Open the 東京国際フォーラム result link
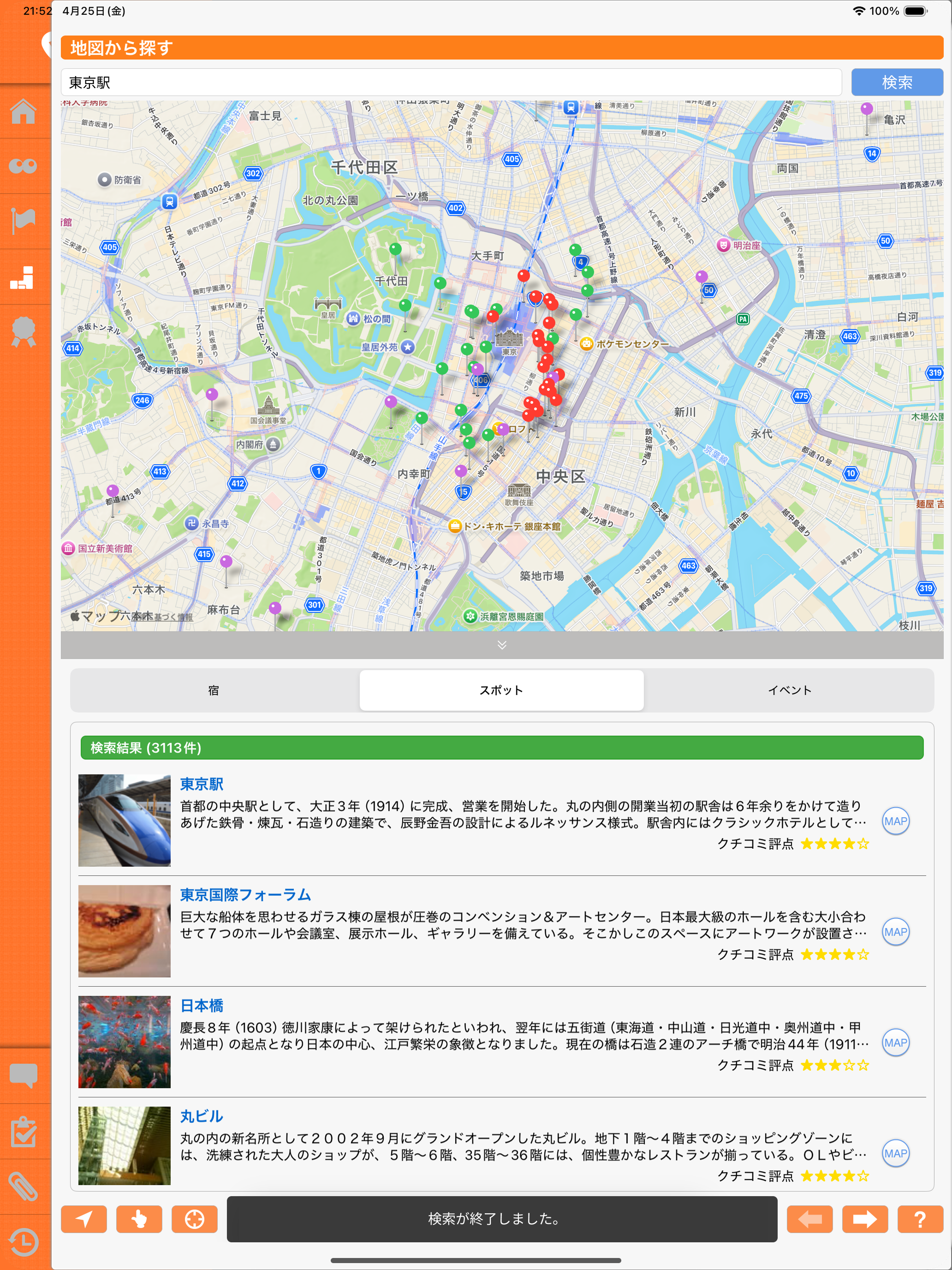Screen dimensions: 952x1270 tap(245, 894)
